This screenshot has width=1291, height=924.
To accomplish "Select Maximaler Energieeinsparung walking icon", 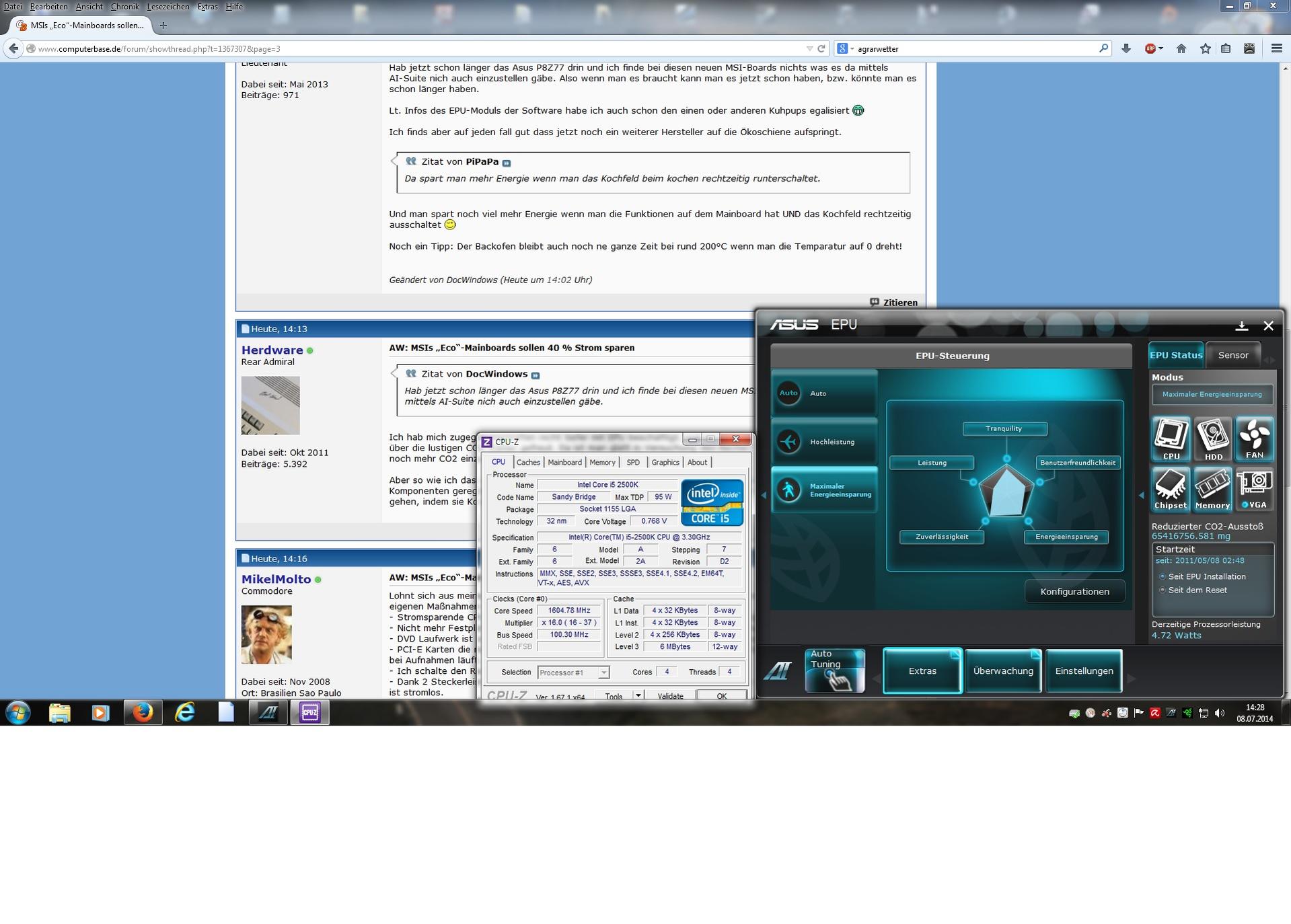I will click(x=788, y=490).
